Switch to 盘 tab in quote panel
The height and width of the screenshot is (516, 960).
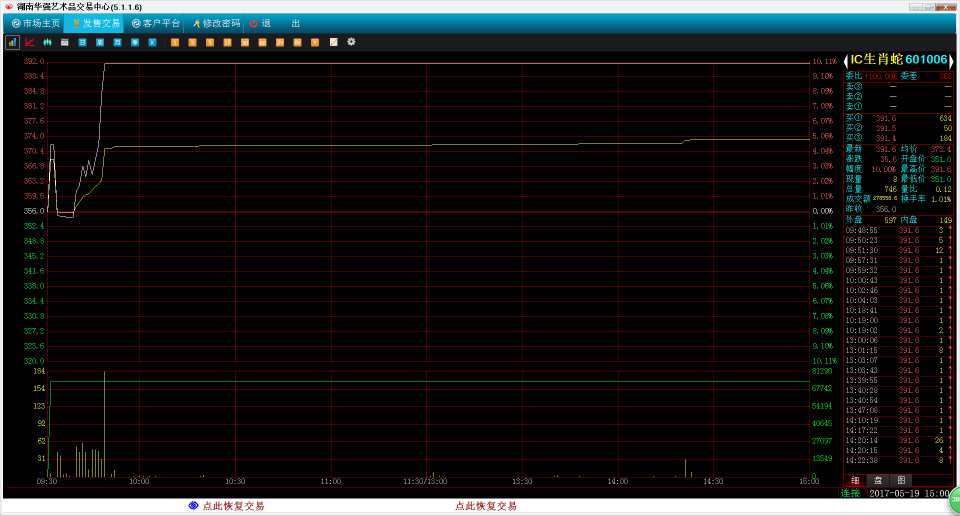[x=878, y=481]
